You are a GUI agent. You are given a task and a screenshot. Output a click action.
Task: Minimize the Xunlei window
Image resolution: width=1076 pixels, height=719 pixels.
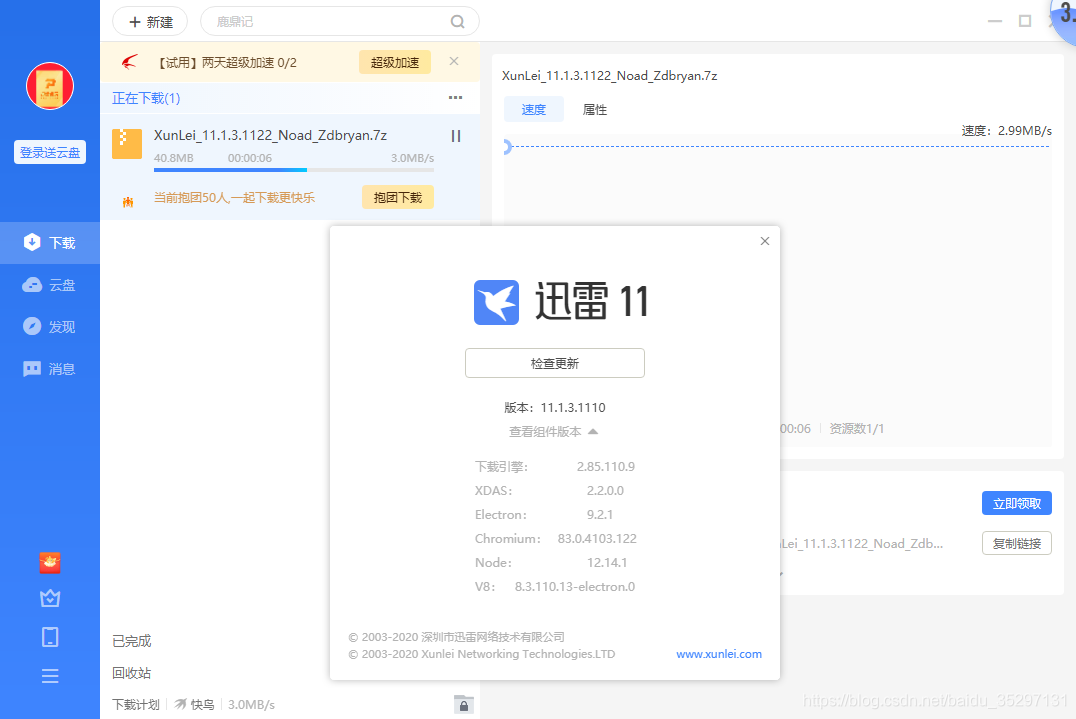point(995,21)
